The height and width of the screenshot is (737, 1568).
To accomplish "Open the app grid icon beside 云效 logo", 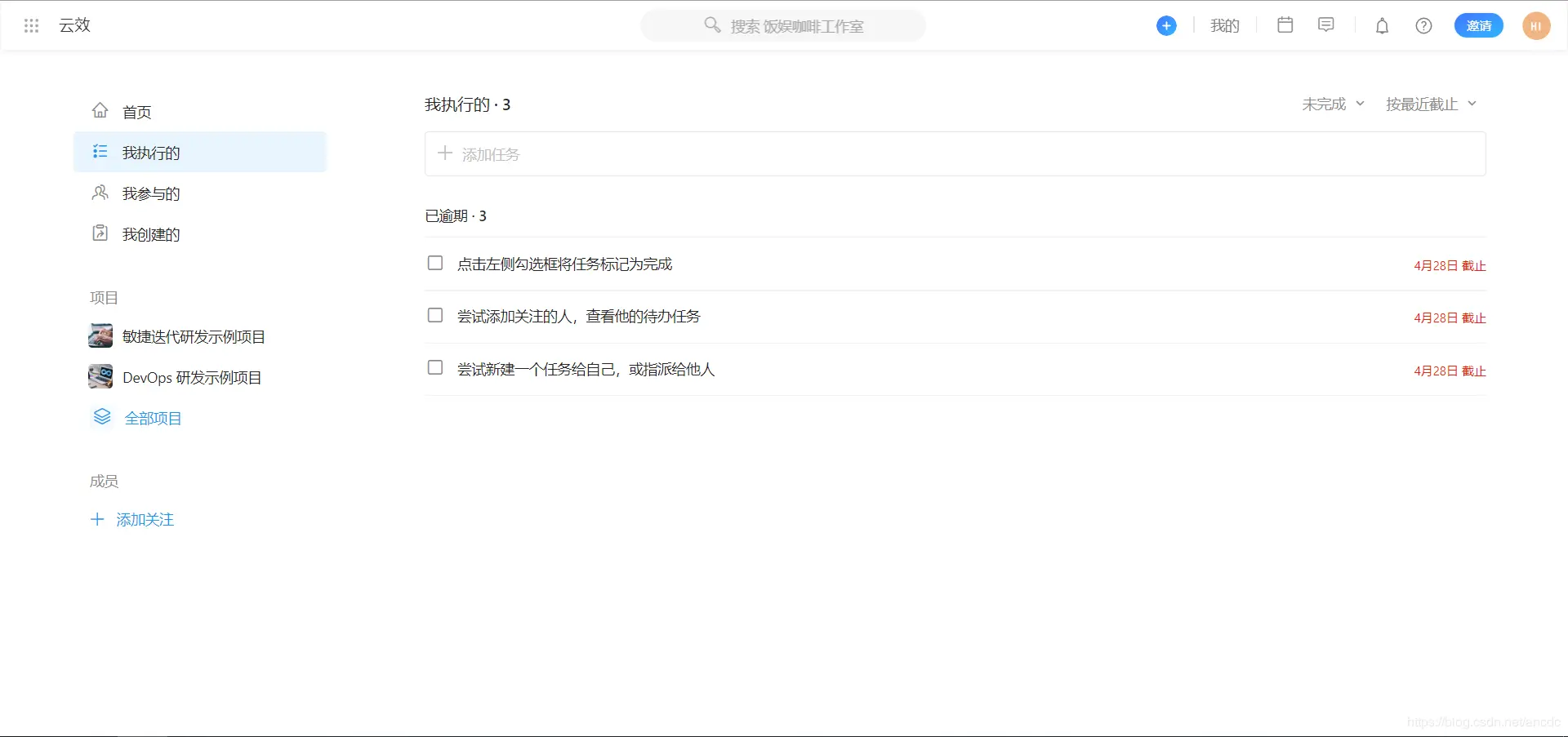I will coord(31,25).
